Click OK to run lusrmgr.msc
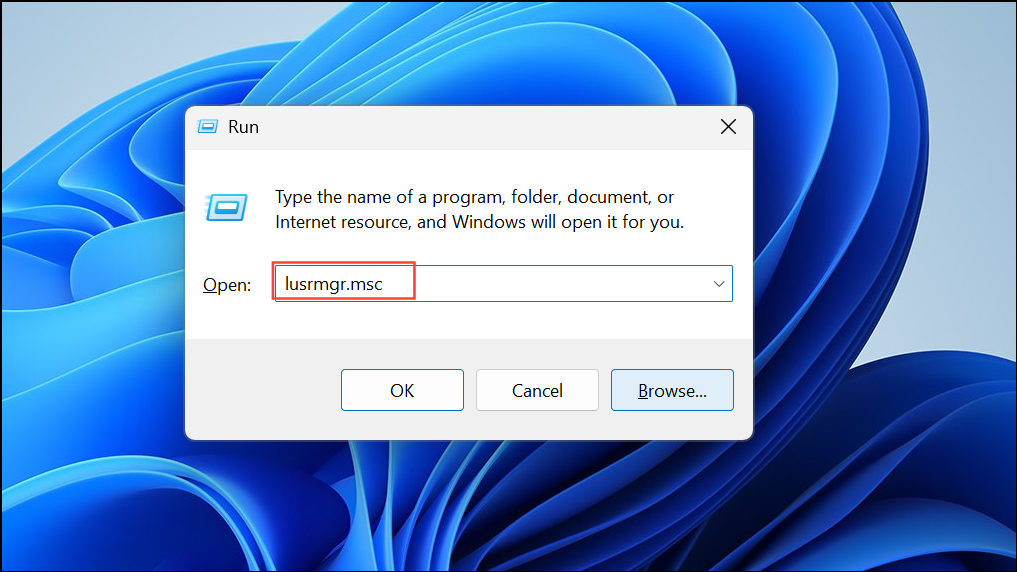This screenshot has height=572, width=1017. [402, 390]
